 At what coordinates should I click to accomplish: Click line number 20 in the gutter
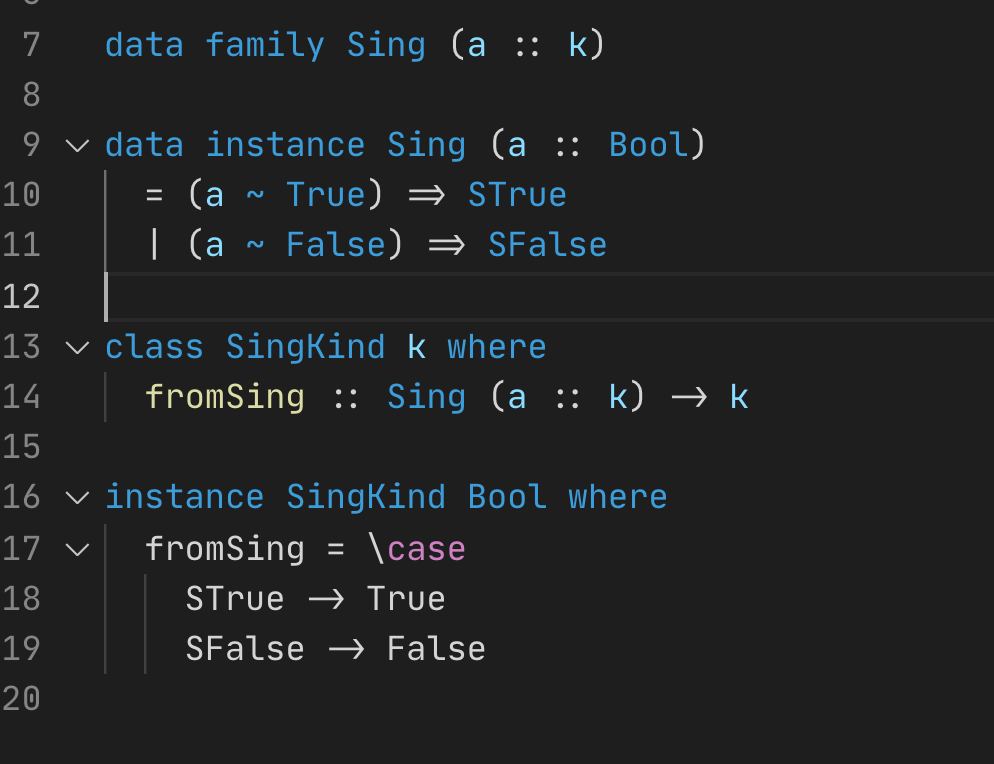(x=21, y=699)
